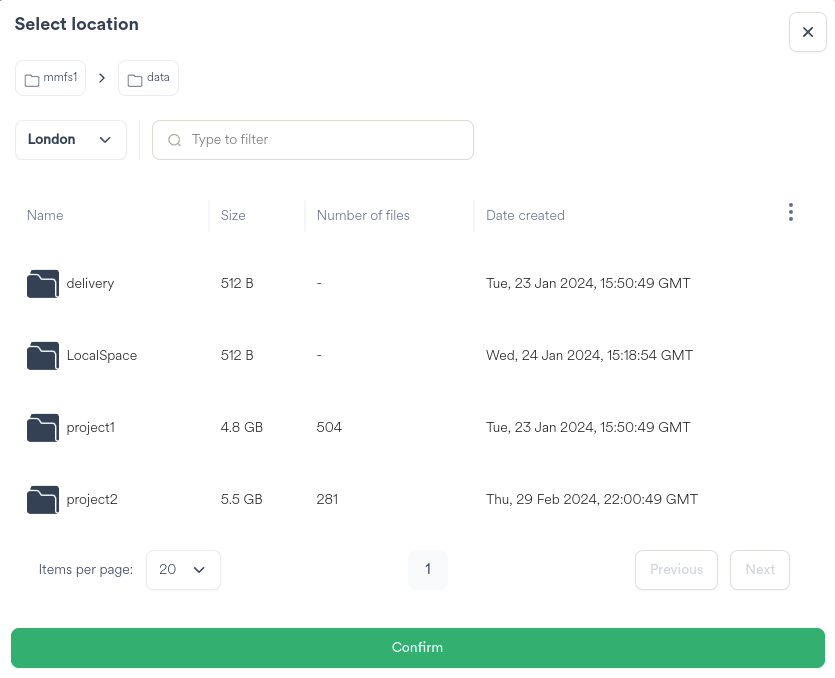Open the three-dot column options menu
835x678 pixels.
(790, 212)
